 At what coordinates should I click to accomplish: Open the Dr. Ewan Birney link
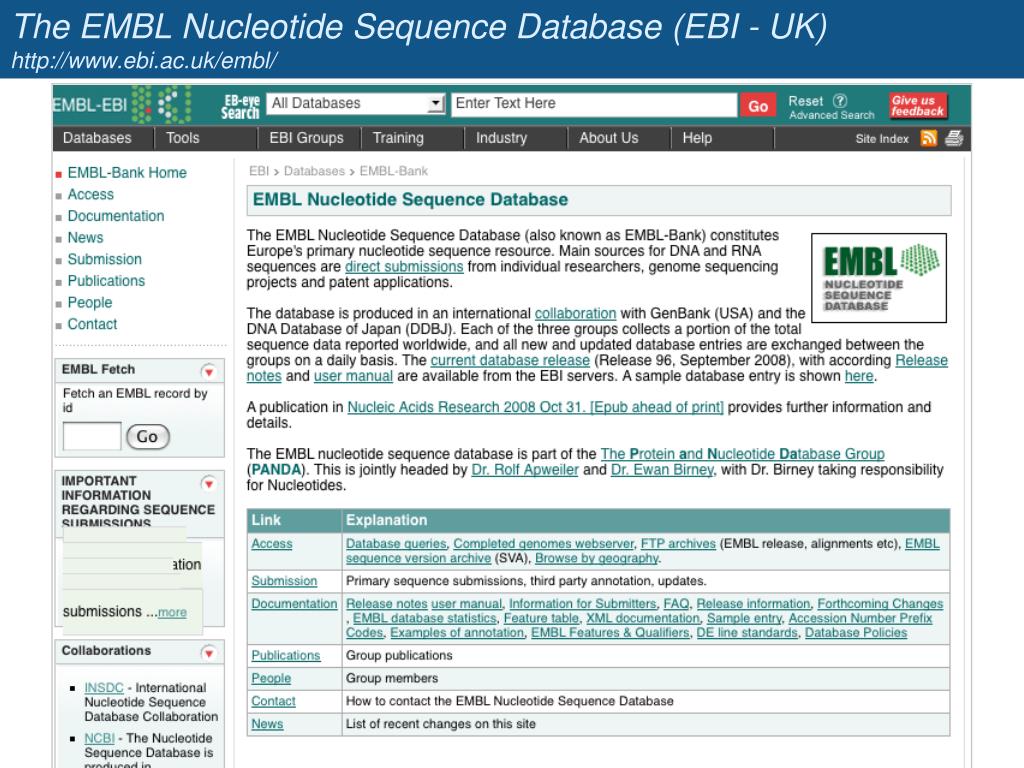click(662, 470)
